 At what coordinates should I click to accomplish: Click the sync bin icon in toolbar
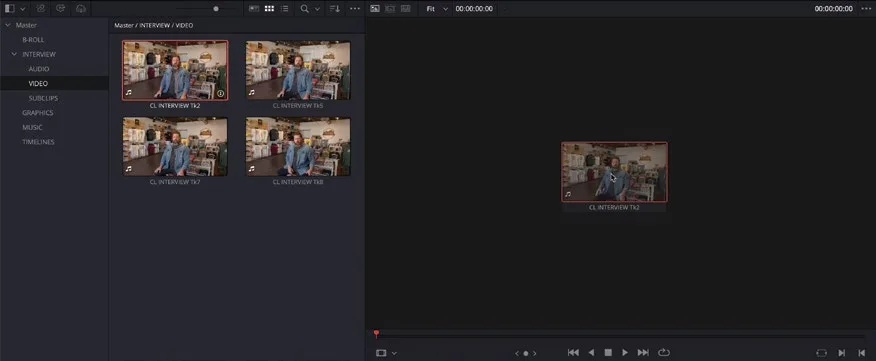[61, 8]
